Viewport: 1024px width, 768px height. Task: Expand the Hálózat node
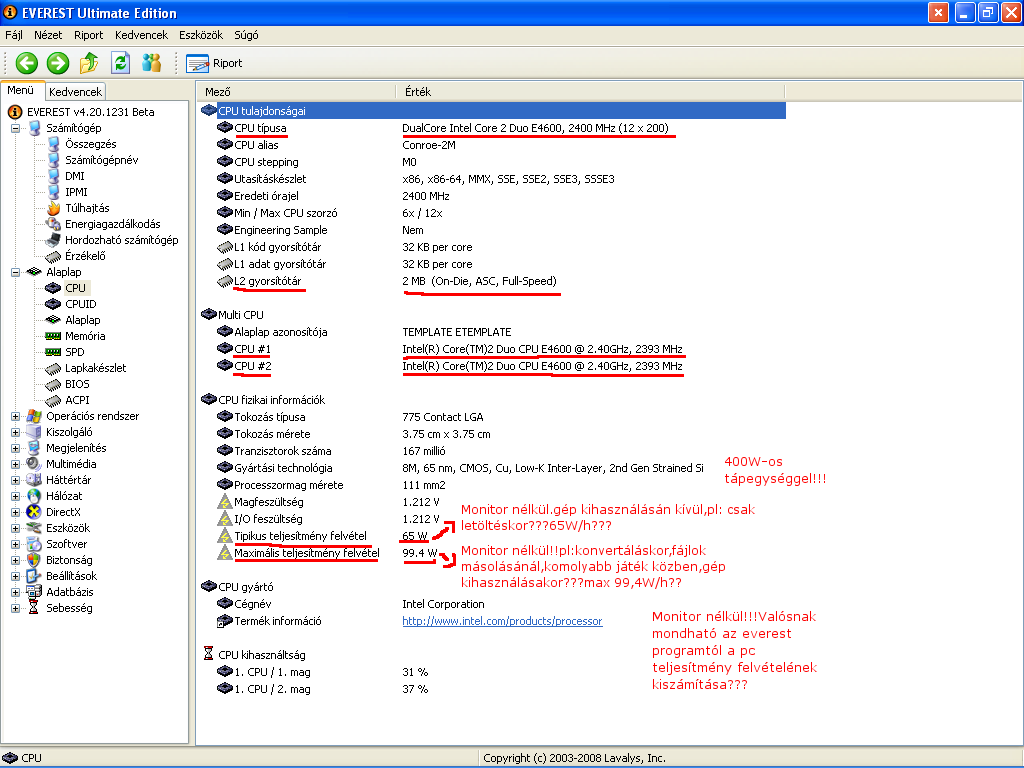click(15, 496)
